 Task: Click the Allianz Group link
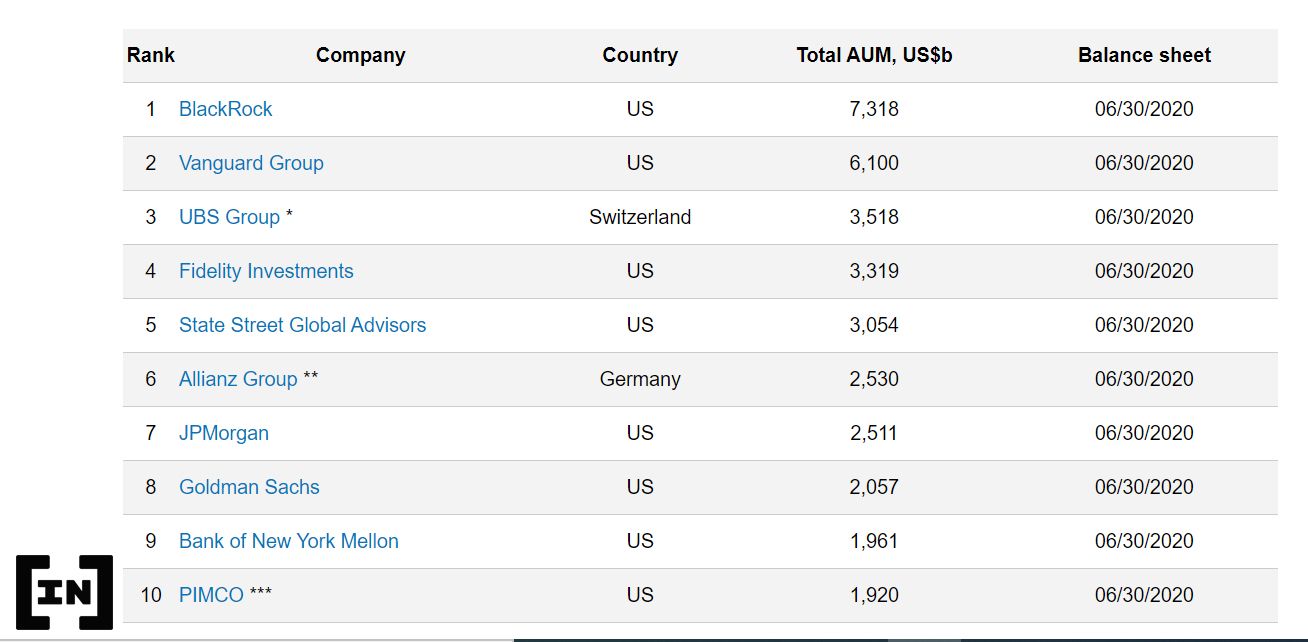[238, 379]
